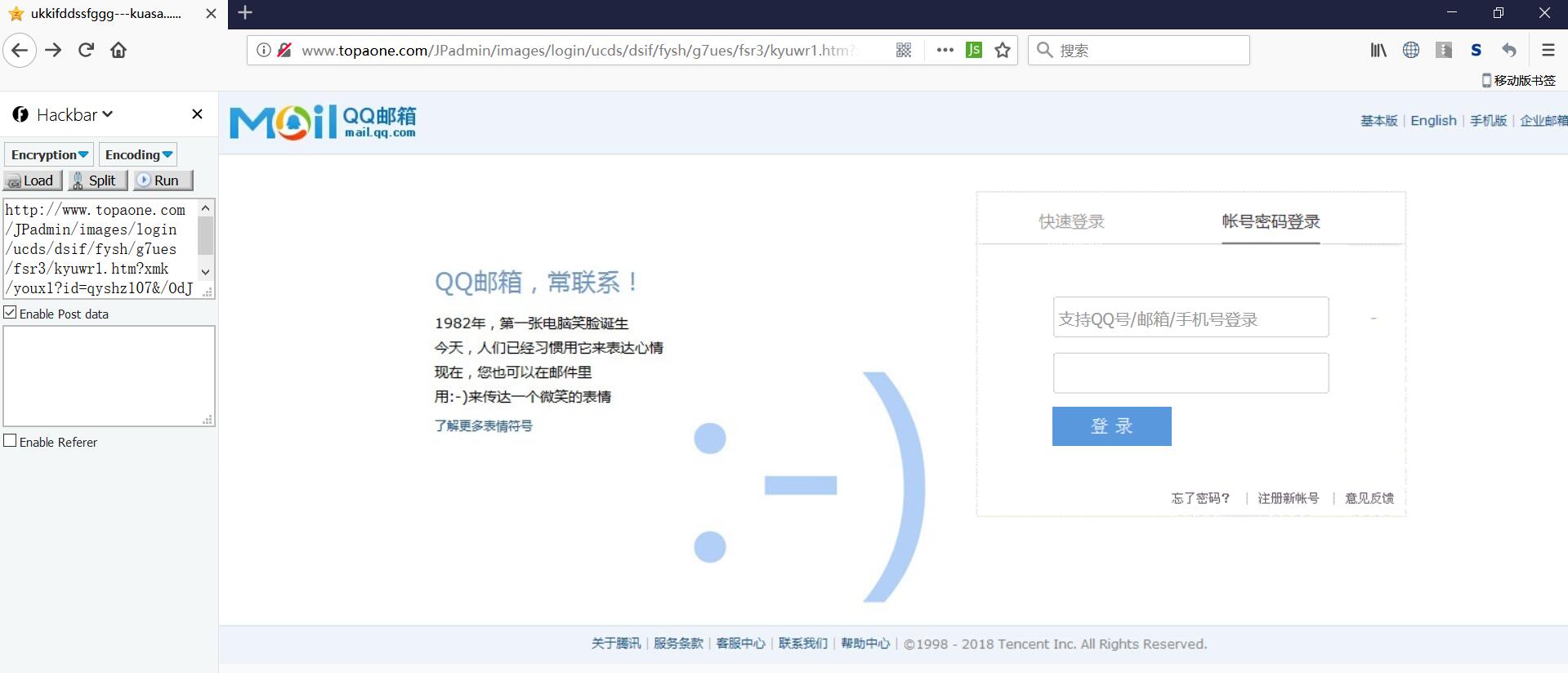Uncheck Enable Post data

click(10, 313)
